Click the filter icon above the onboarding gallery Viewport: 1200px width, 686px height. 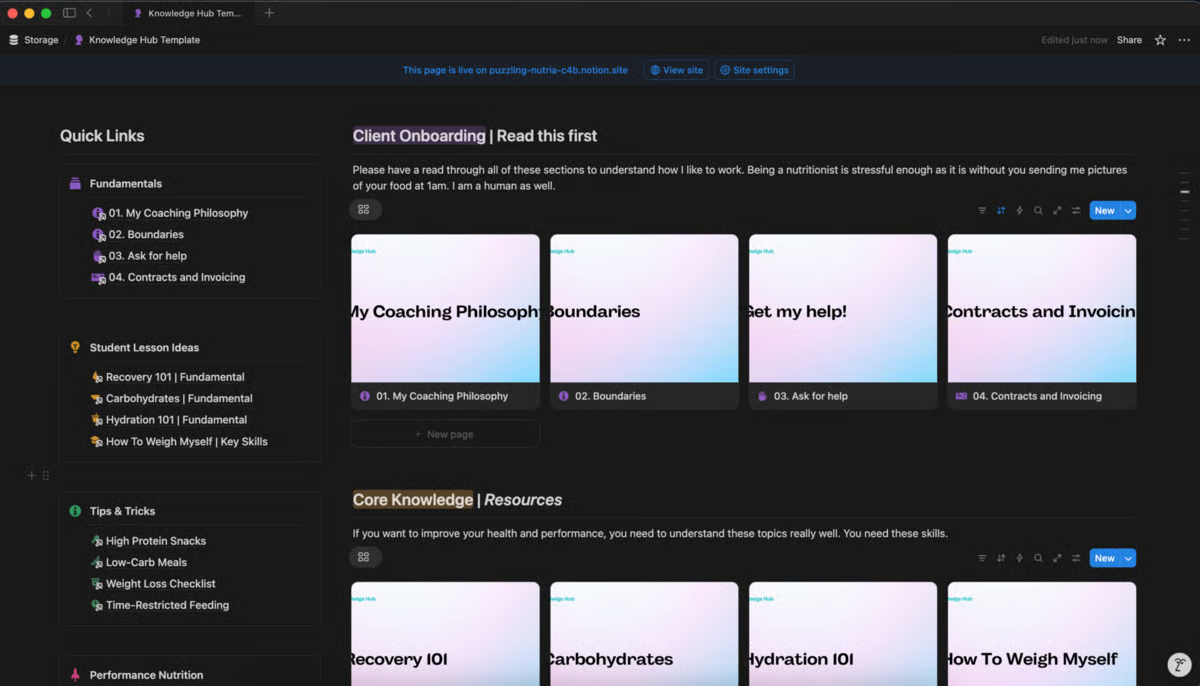click(x=981, y=210)
